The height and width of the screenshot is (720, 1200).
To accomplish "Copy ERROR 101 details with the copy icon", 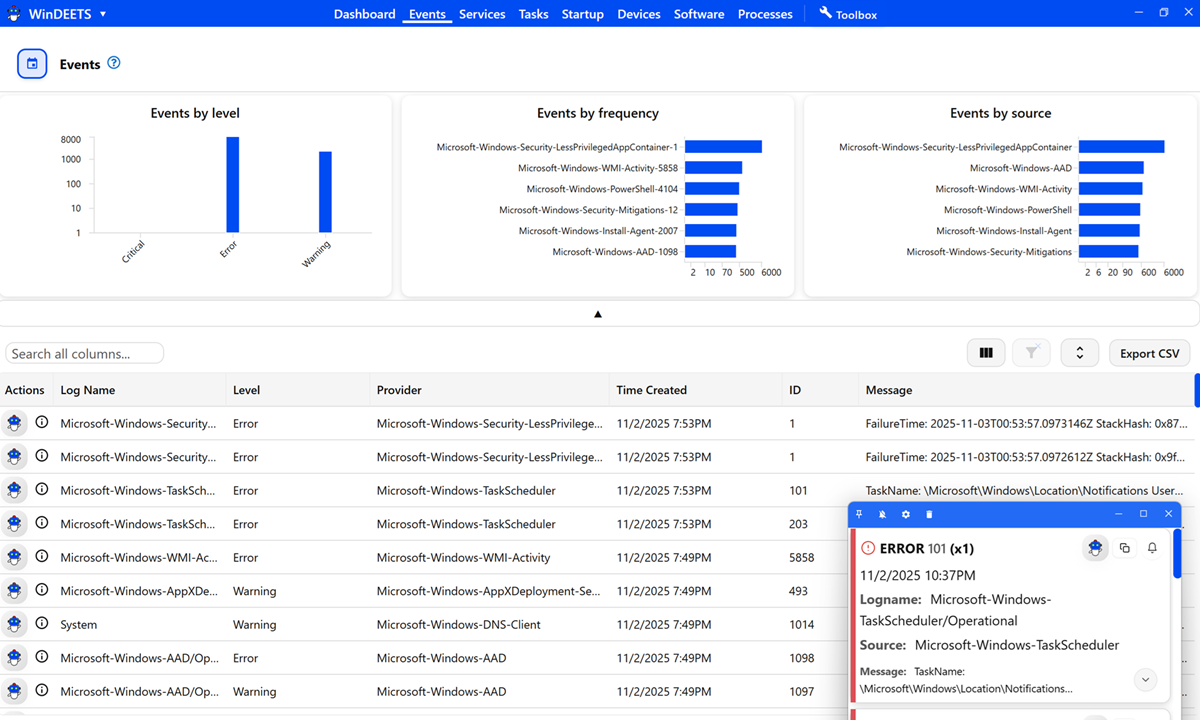I will pos(1123,548).
